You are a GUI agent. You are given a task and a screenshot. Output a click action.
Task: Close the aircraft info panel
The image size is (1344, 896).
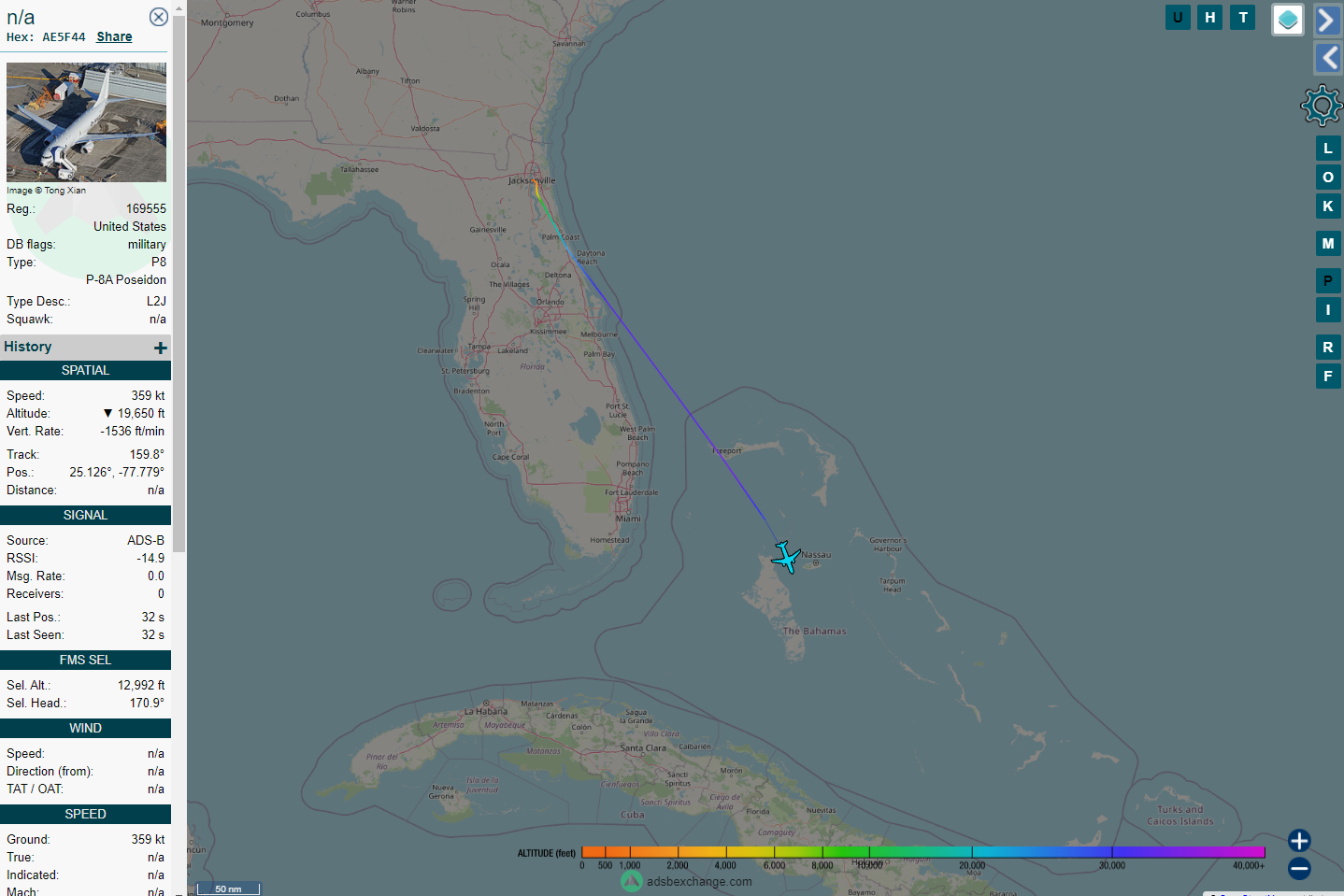coord(159,17)
